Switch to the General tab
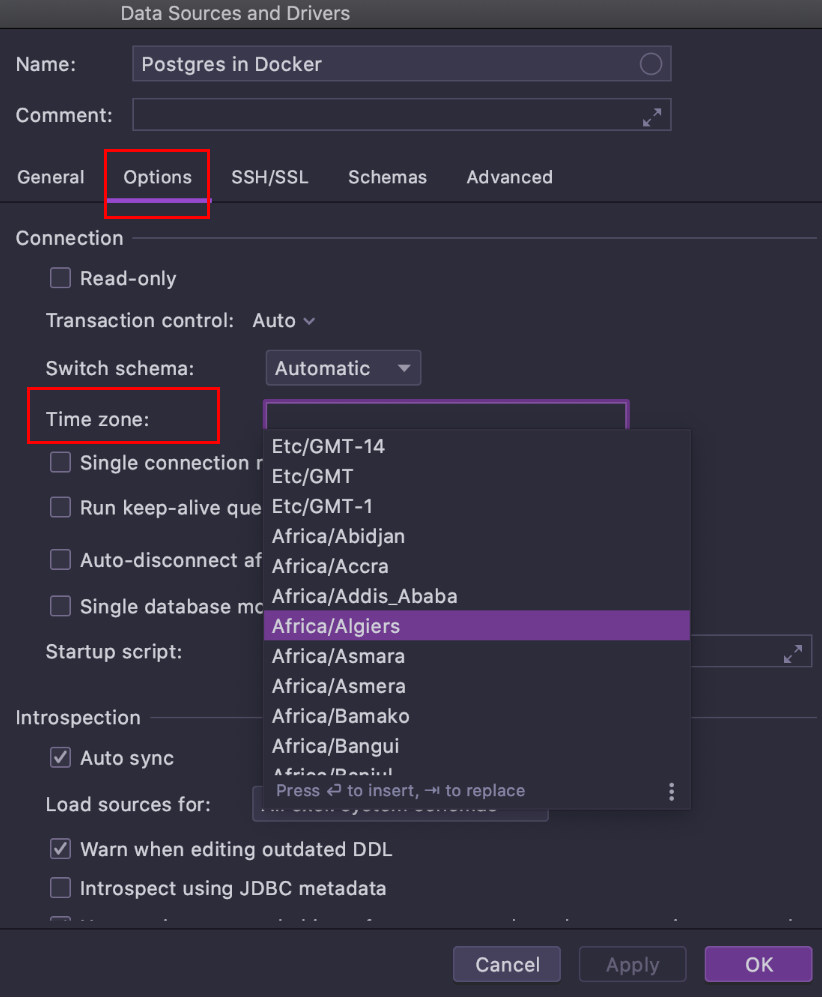 point(51,177)
